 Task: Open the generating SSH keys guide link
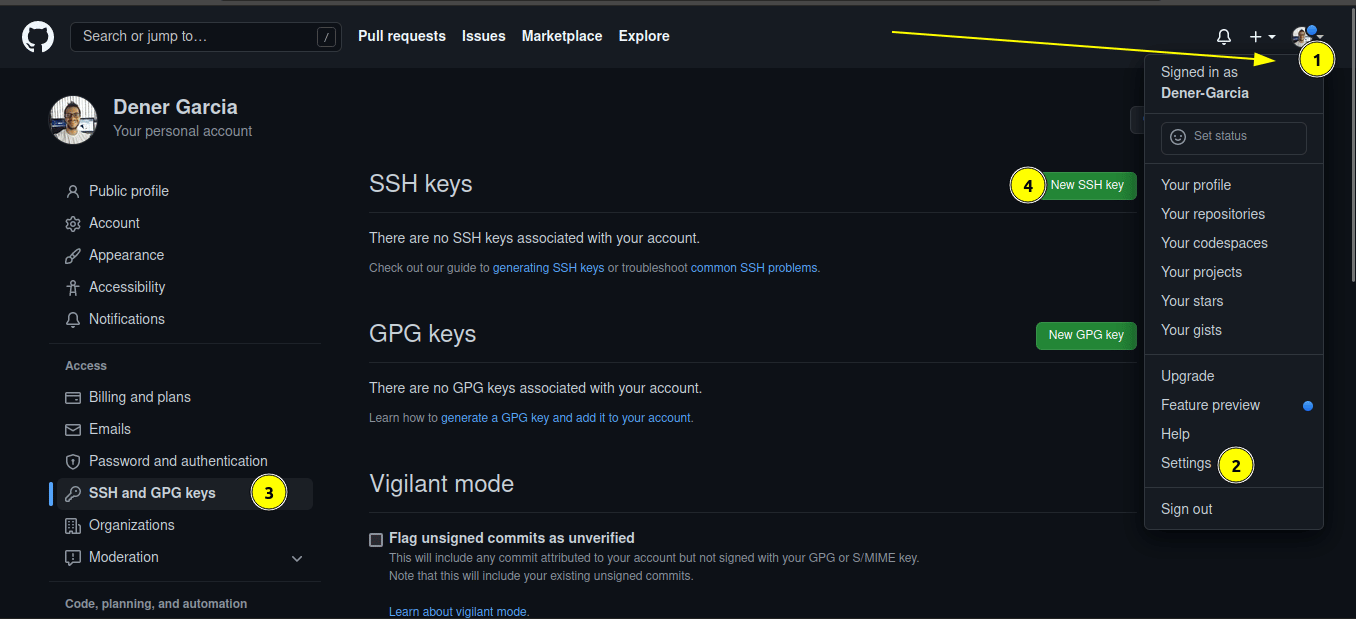click(548, 268)
